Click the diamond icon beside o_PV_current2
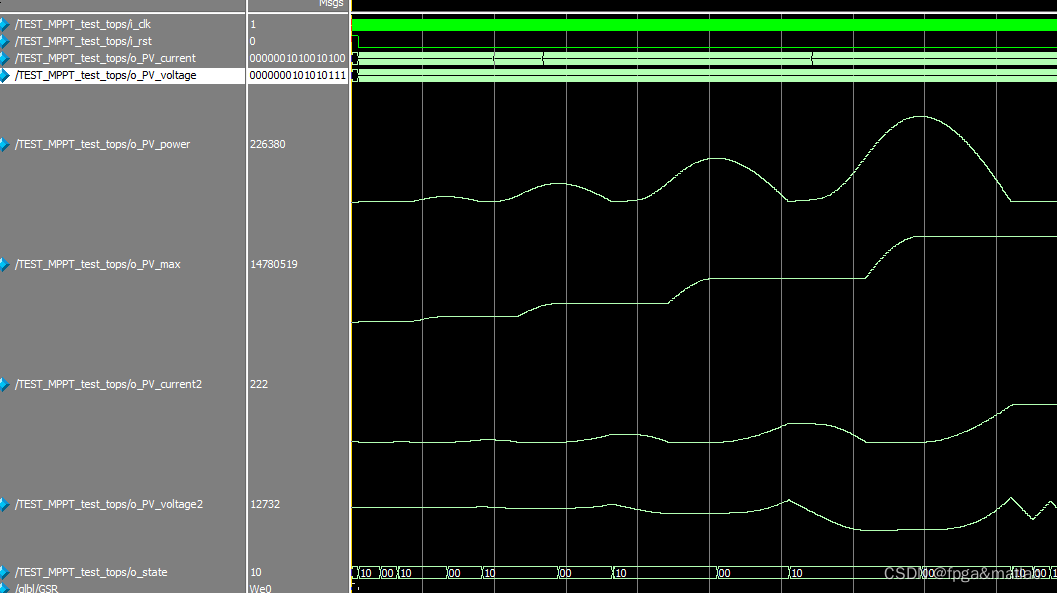This screenshot has height=593, width=1057. tap(7, 383)
